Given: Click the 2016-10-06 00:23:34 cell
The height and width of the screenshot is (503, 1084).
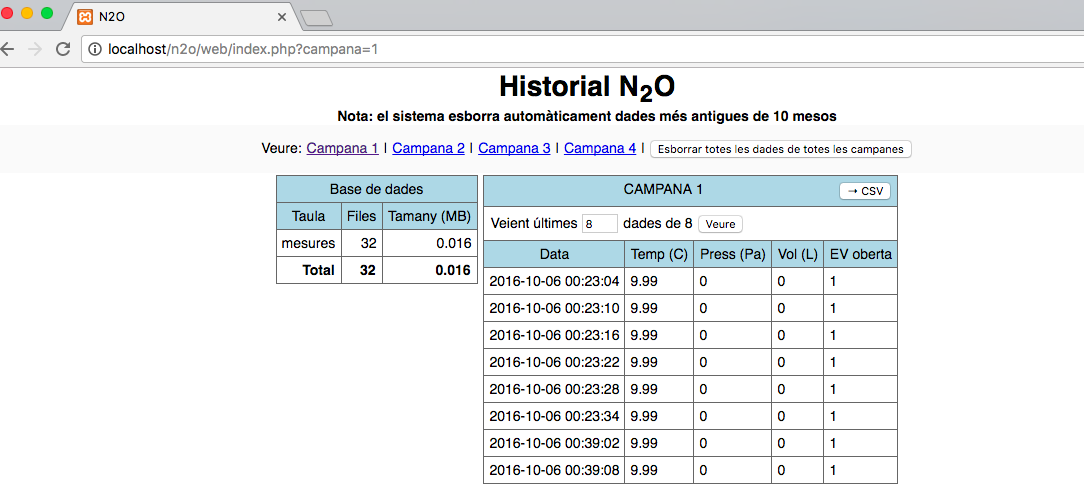Looking at the screenshot, I should pyautogui.click(x=554, y=416).
